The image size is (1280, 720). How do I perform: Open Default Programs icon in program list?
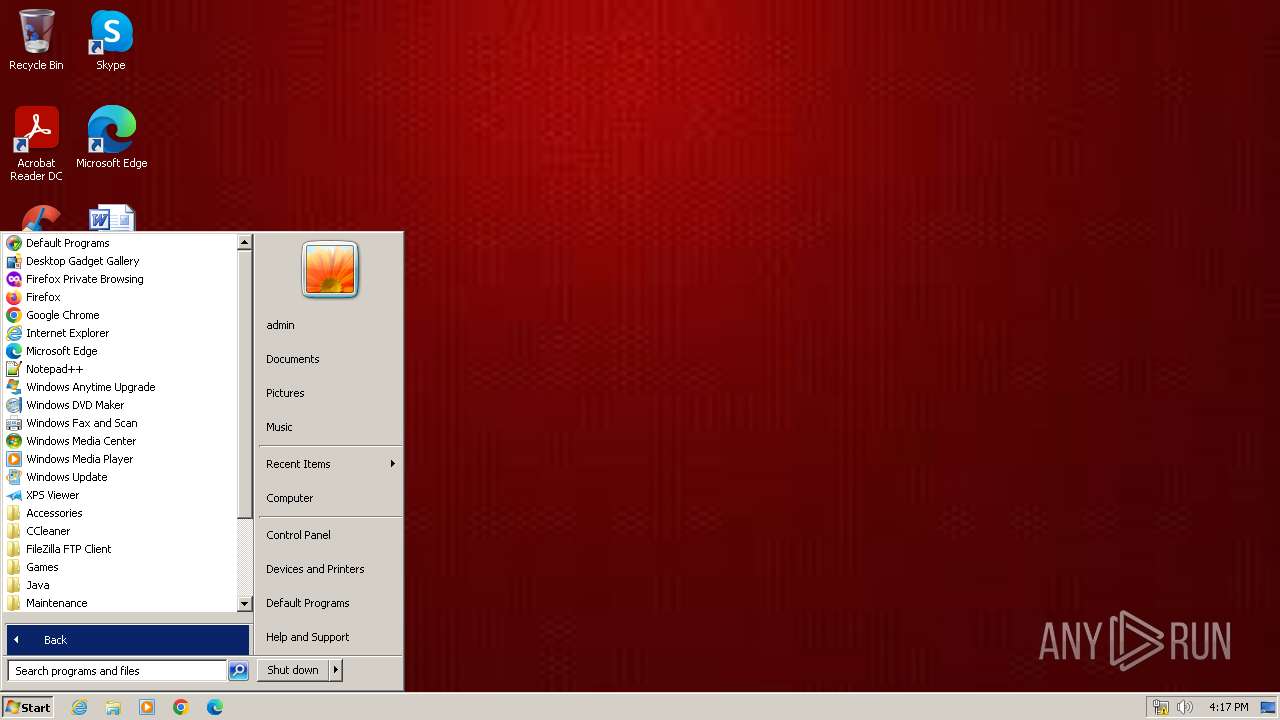[14, 243]
